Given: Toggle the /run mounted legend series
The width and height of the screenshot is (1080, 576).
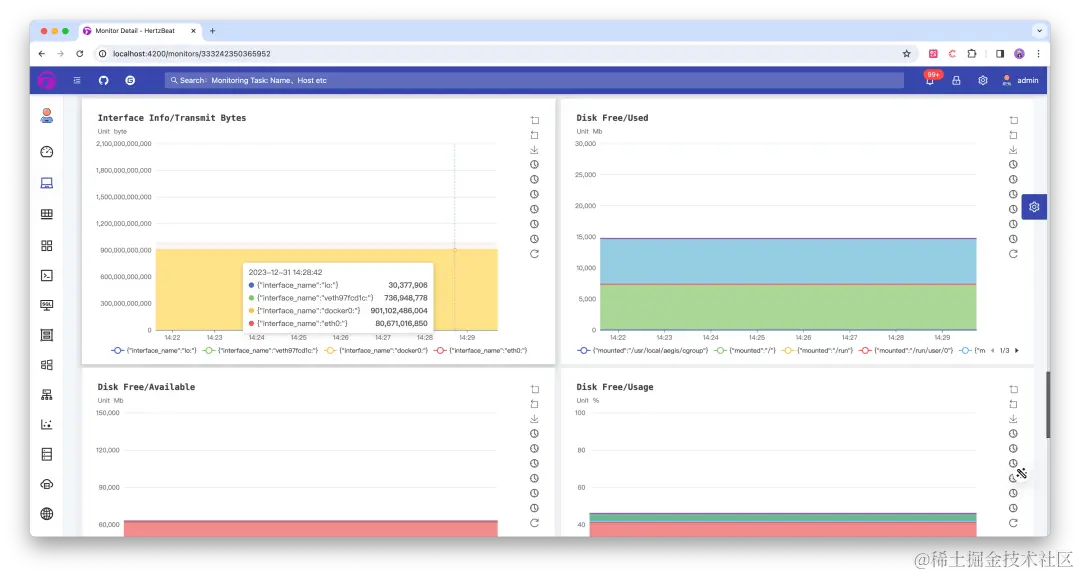Looking at the screenshot, I should pos(818,351).
